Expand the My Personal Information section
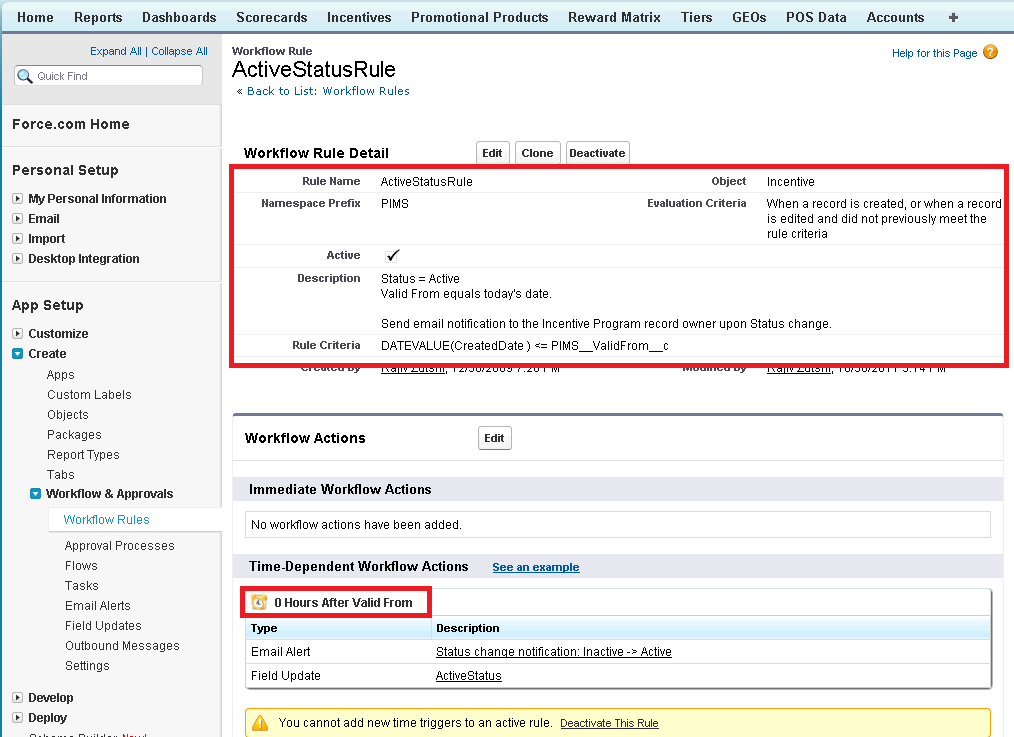This screenshot has width=1014, height=737. (x=18, y=199)
